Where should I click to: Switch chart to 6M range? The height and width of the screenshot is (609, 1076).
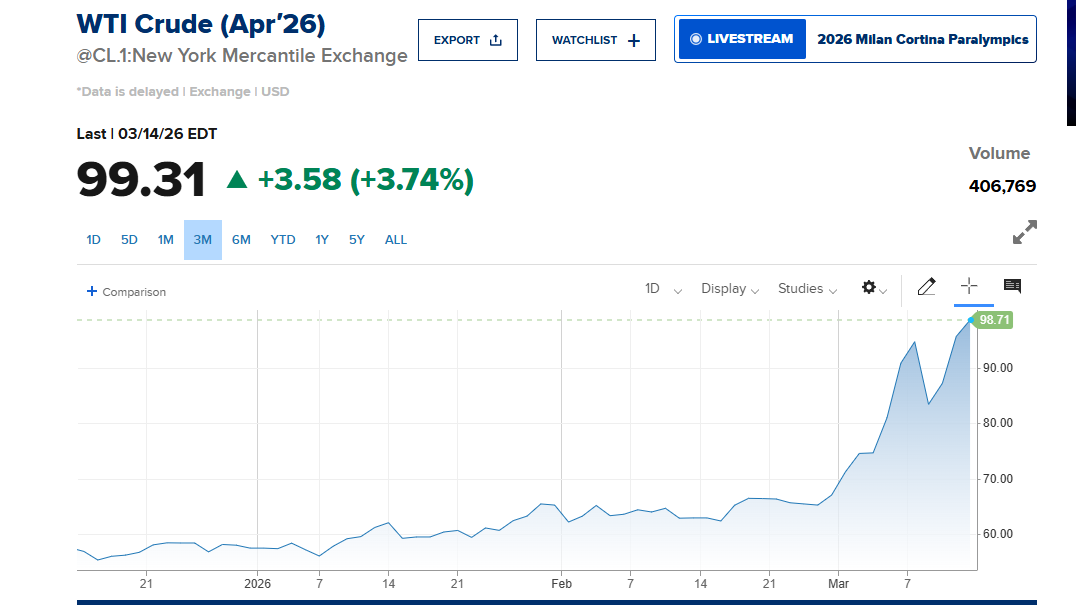pyautogui.click(x=241, y=240)
